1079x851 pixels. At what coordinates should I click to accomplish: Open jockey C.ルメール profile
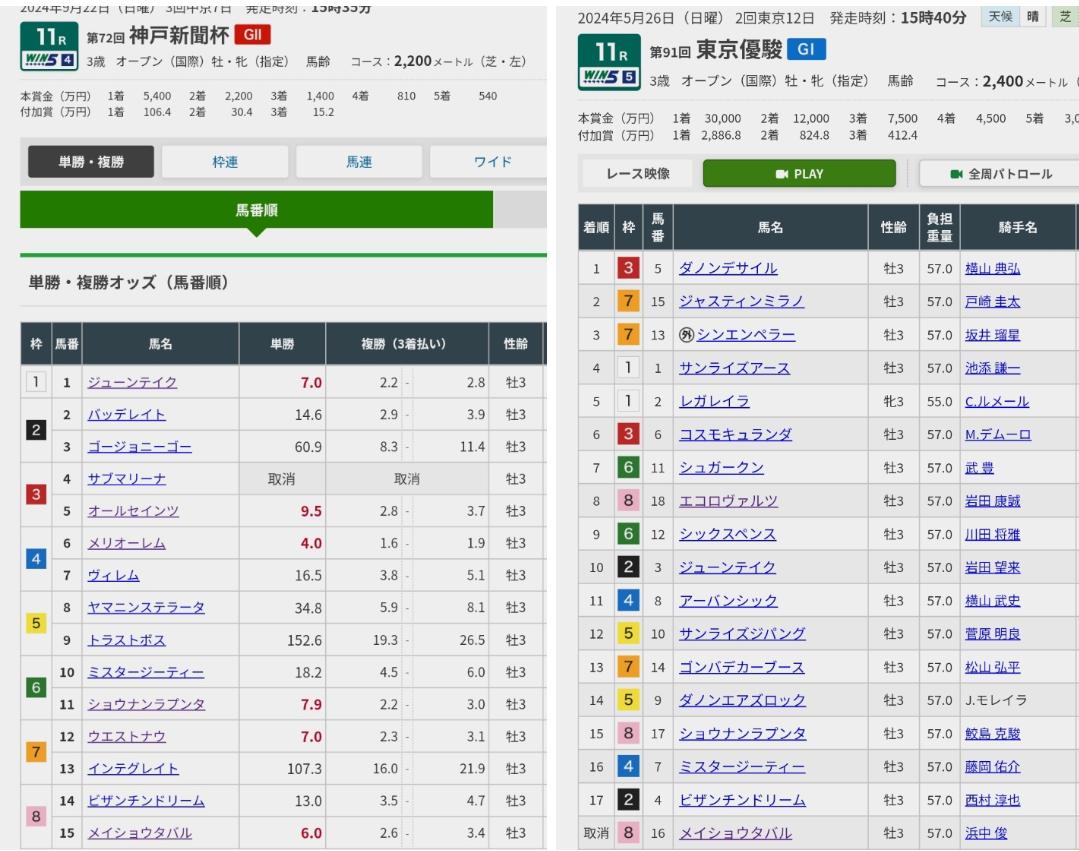[x=996, y=402]
